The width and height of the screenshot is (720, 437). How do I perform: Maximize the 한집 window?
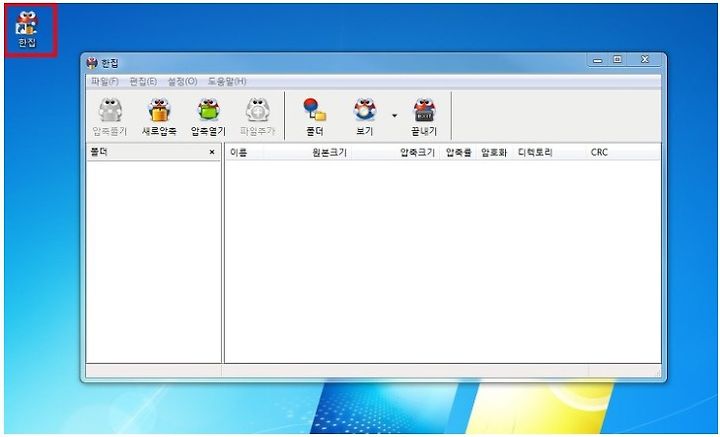click(618, 60)
